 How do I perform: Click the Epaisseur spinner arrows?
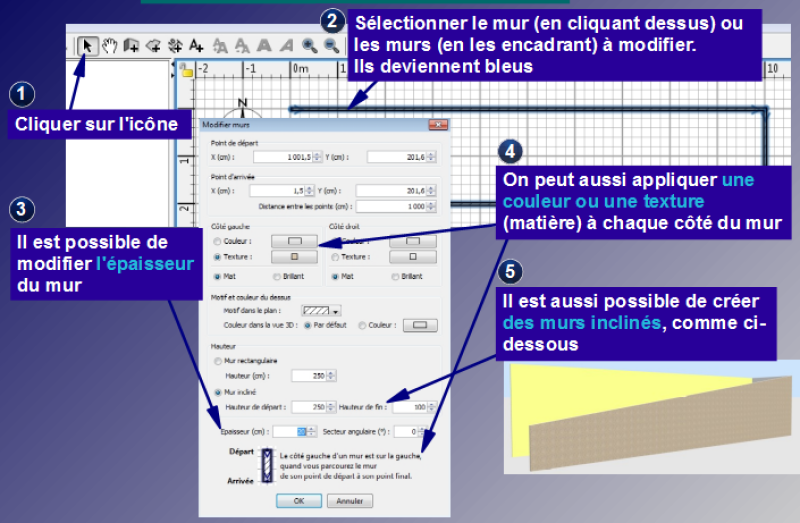point(314,431)
